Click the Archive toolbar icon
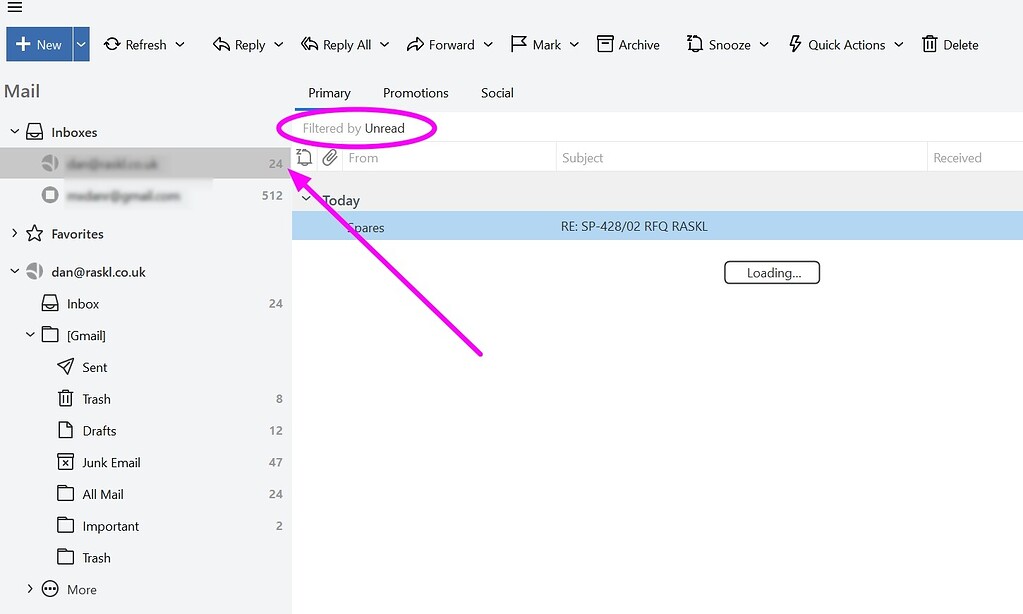Viewport: 1023px width, 614px height. pos(605,44)
